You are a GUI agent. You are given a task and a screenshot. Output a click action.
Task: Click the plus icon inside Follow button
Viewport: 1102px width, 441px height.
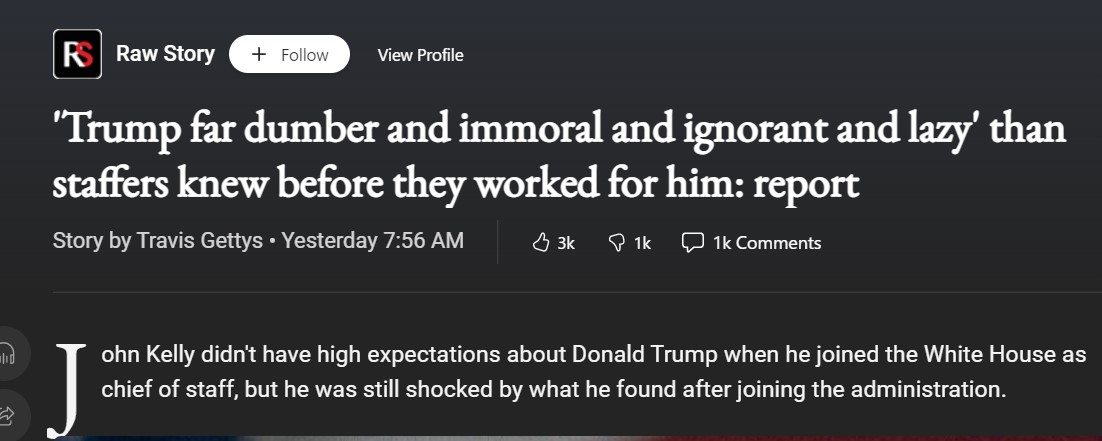pyautogui.click(x=259, y=55)
